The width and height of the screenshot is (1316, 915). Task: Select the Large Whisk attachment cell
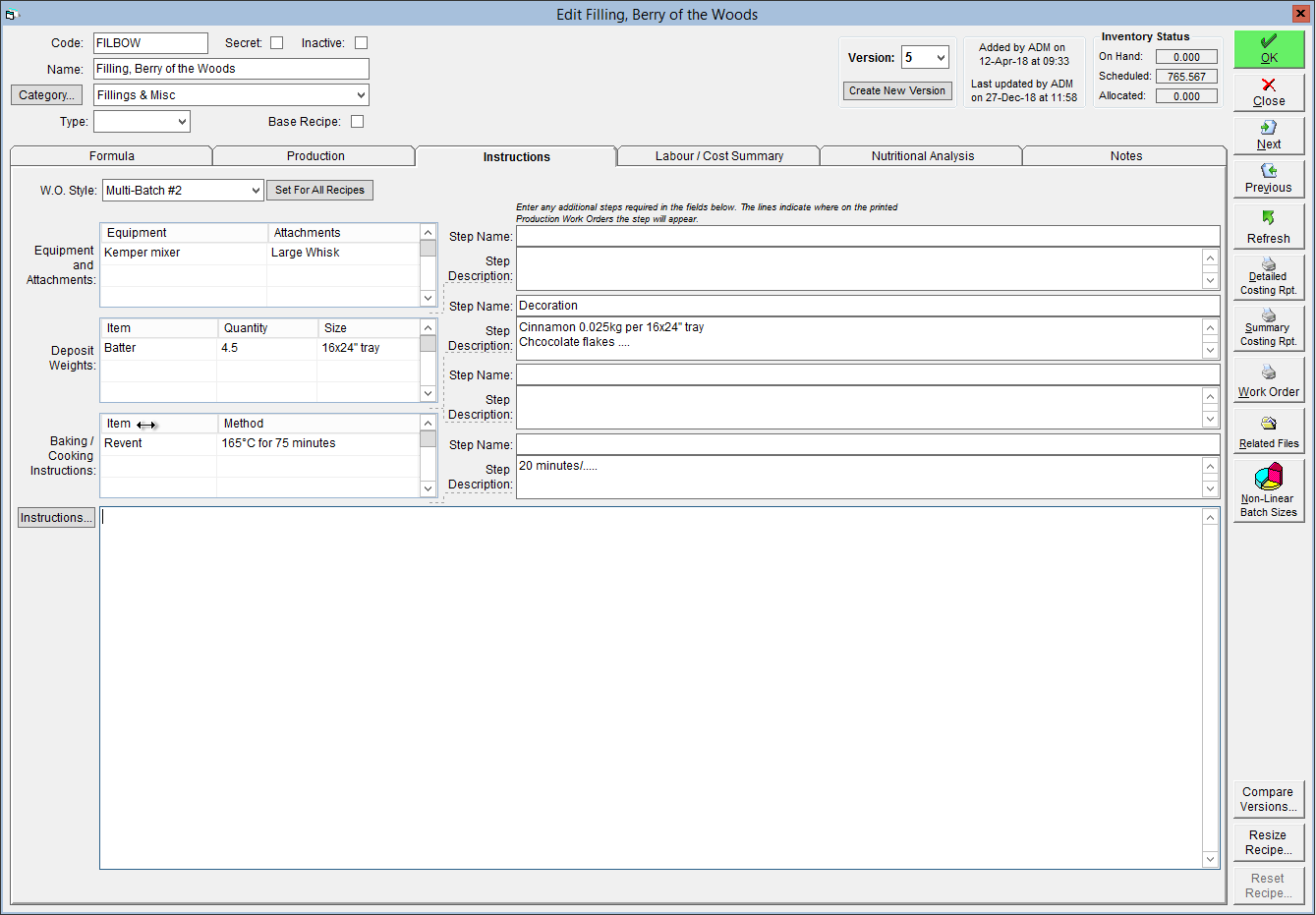pyautogui.click(x=343, y=253)
